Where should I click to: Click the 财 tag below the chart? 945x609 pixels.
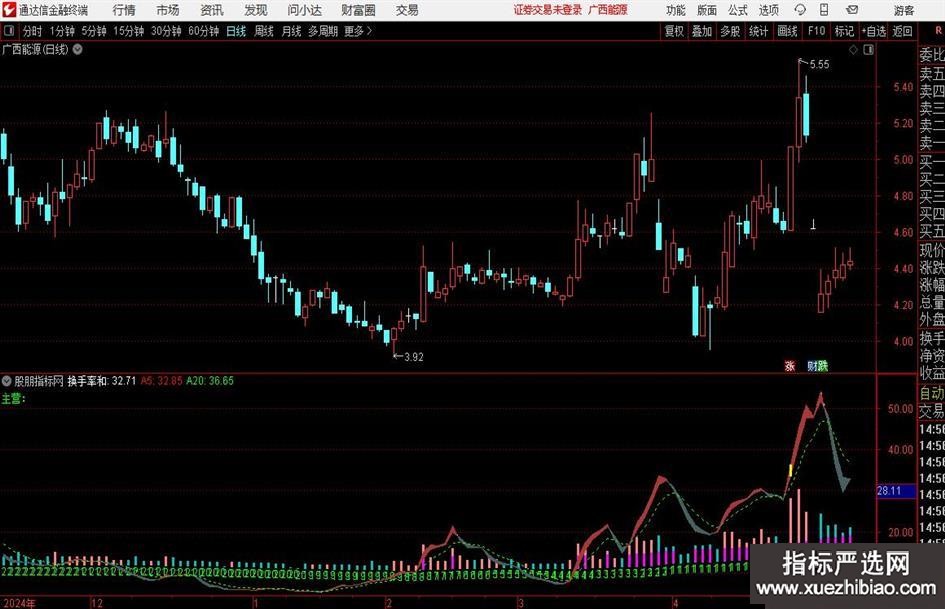click(812, 365)
